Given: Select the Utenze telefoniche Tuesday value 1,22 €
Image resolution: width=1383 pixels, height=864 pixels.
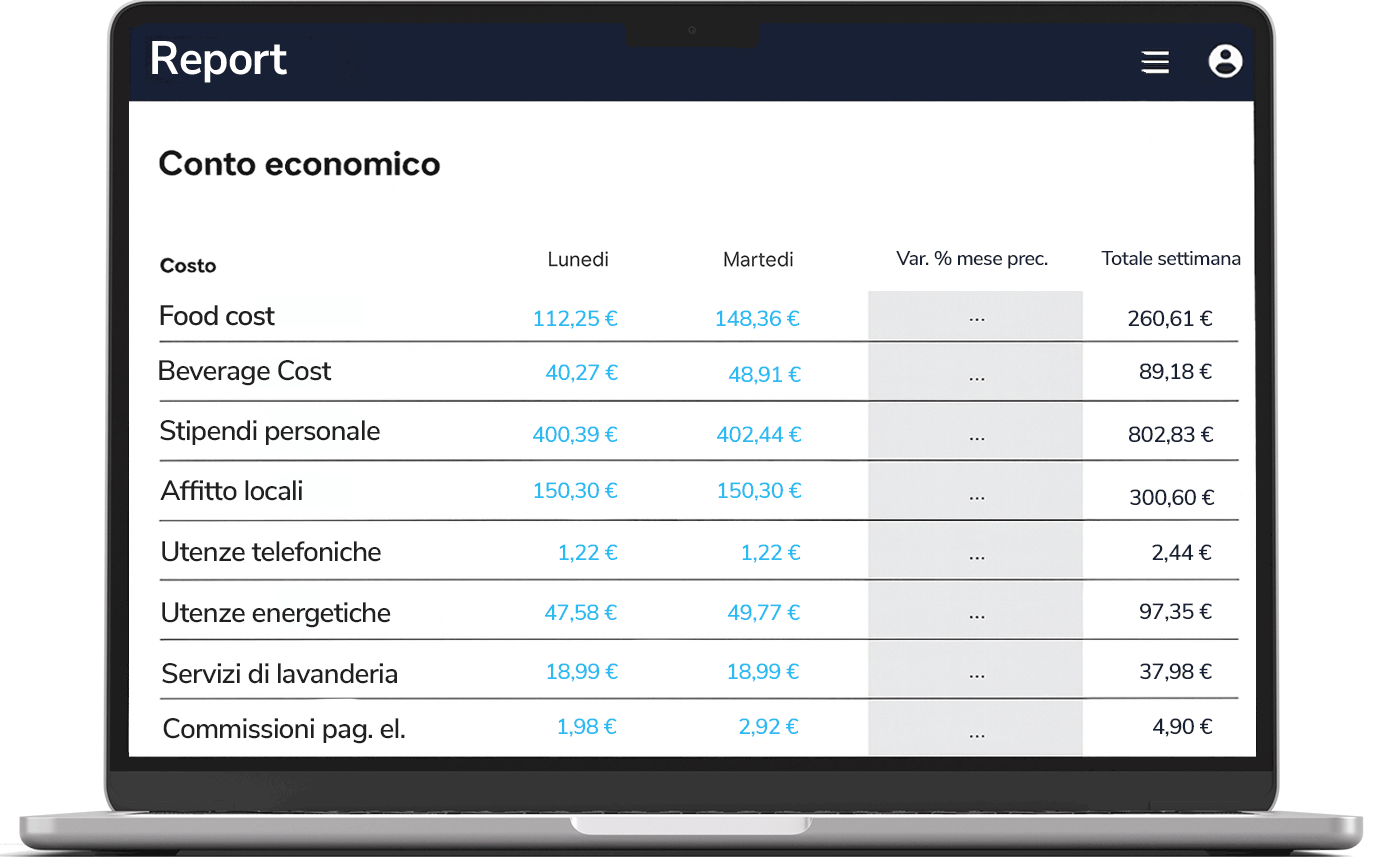Looking at the screenshot, I should [x=770, y=551].
